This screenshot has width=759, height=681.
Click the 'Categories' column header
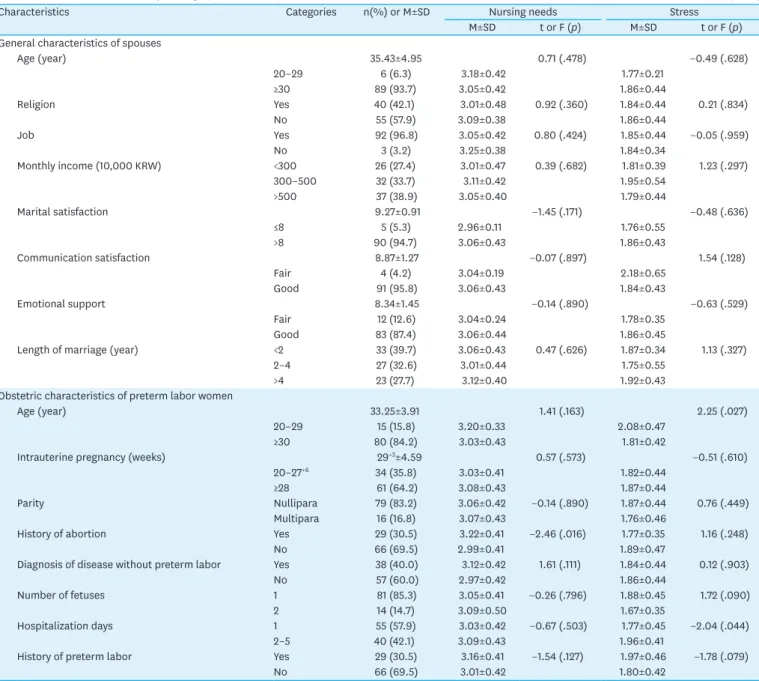pos(311,12)
